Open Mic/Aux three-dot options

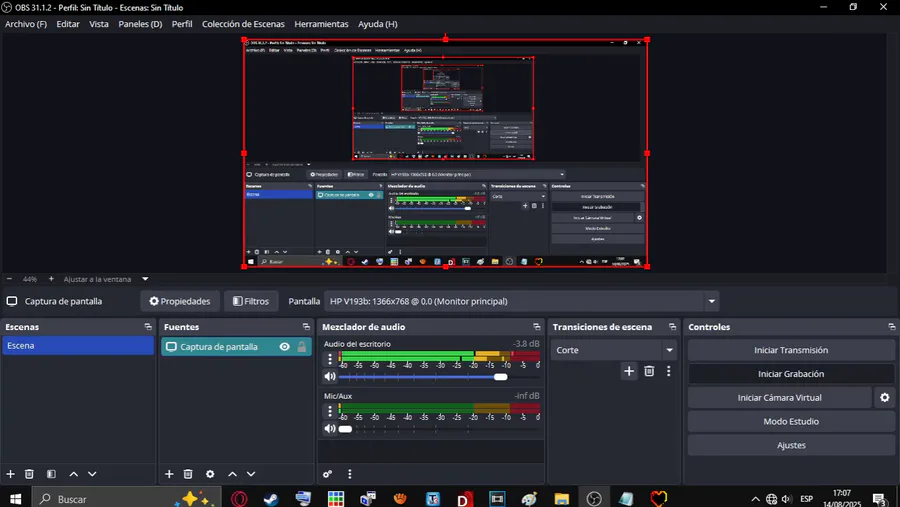pos(329,411)
